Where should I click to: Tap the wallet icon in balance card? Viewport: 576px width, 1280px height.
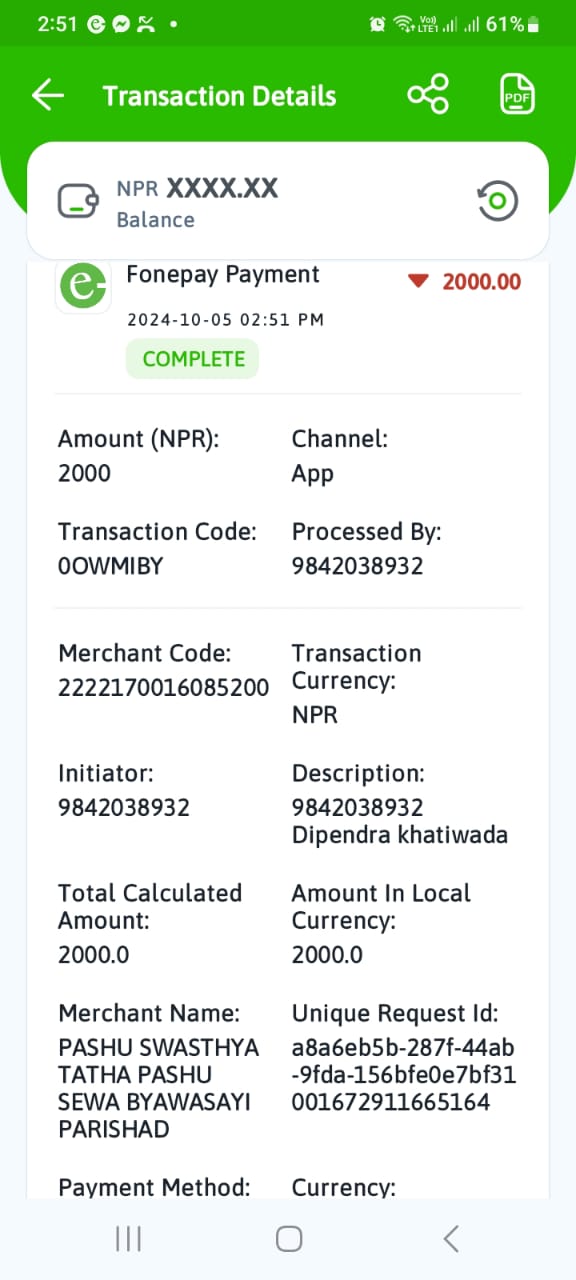pos(78,201)
